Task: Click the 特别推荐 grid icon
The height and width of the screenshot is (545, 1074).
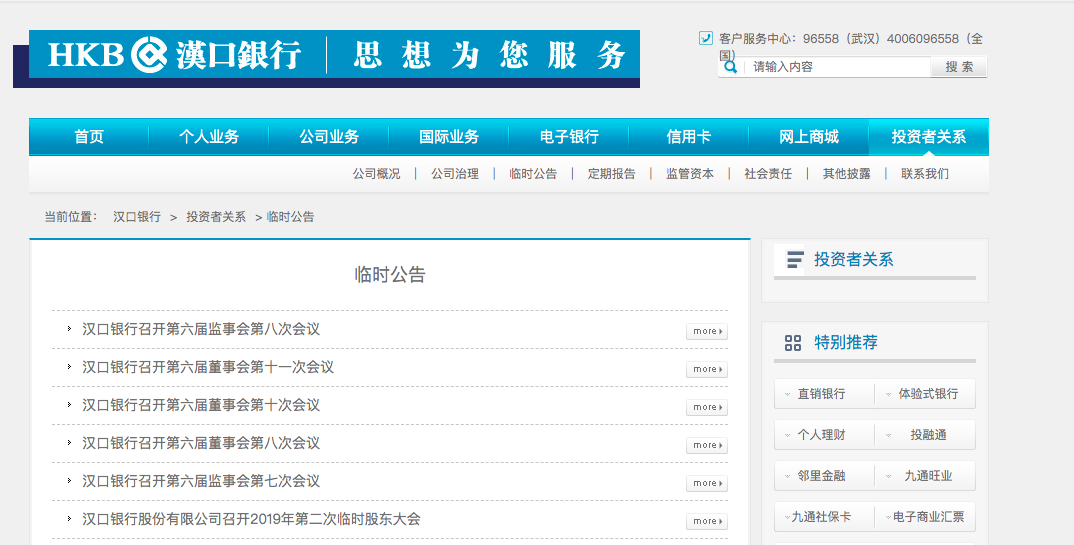Action: coord(792,343)
